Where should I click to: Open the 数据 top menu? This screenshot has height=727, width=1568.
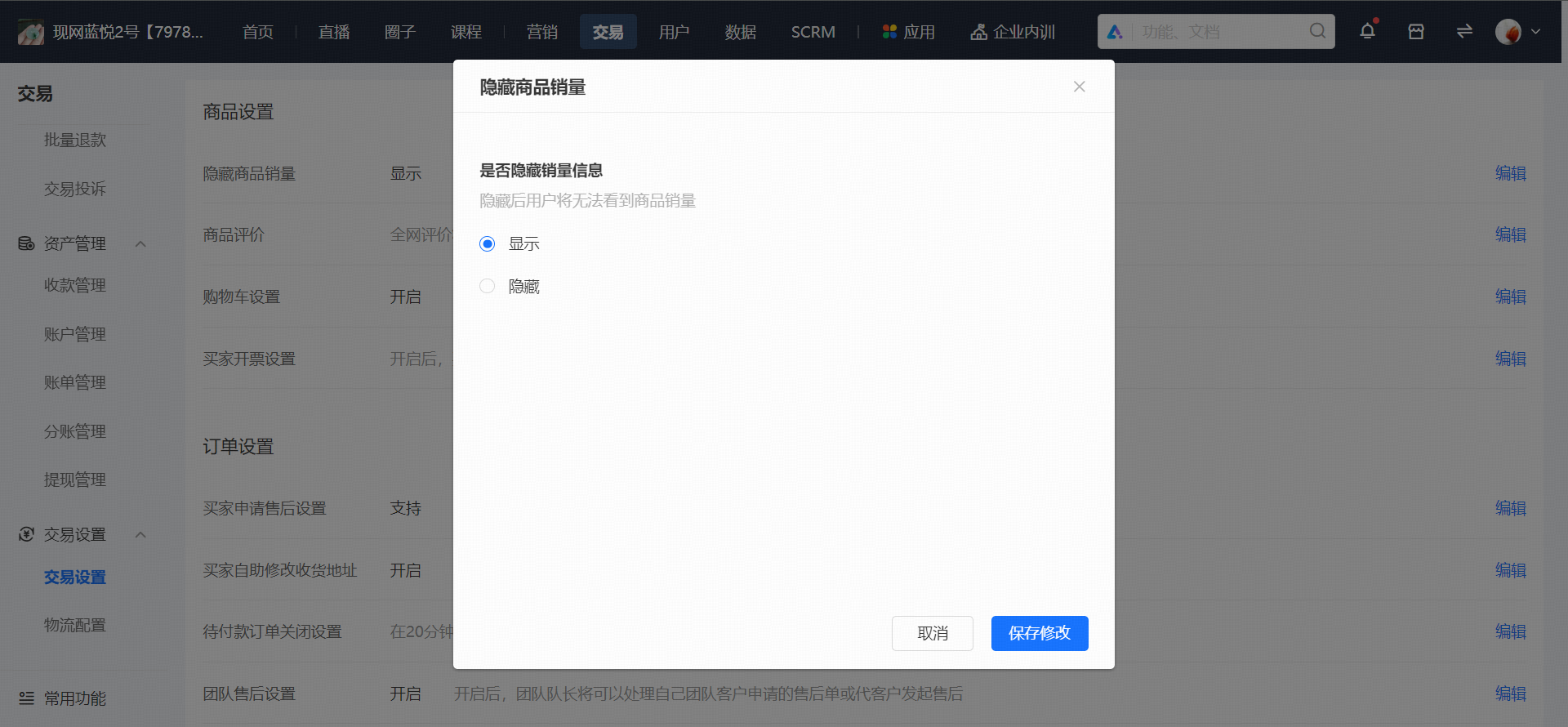[741, 32]
